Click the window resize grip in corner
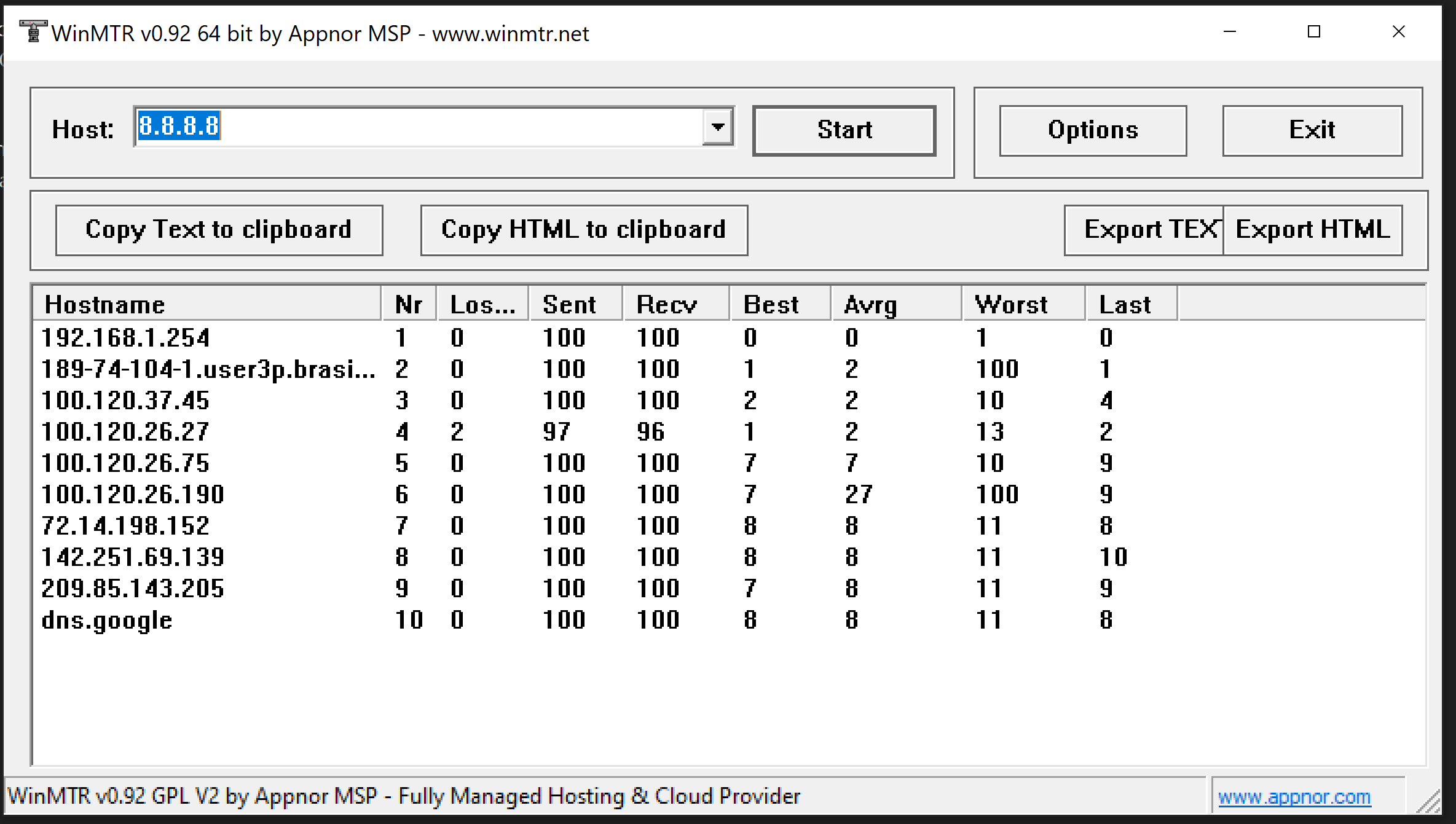 [1428, 801]
